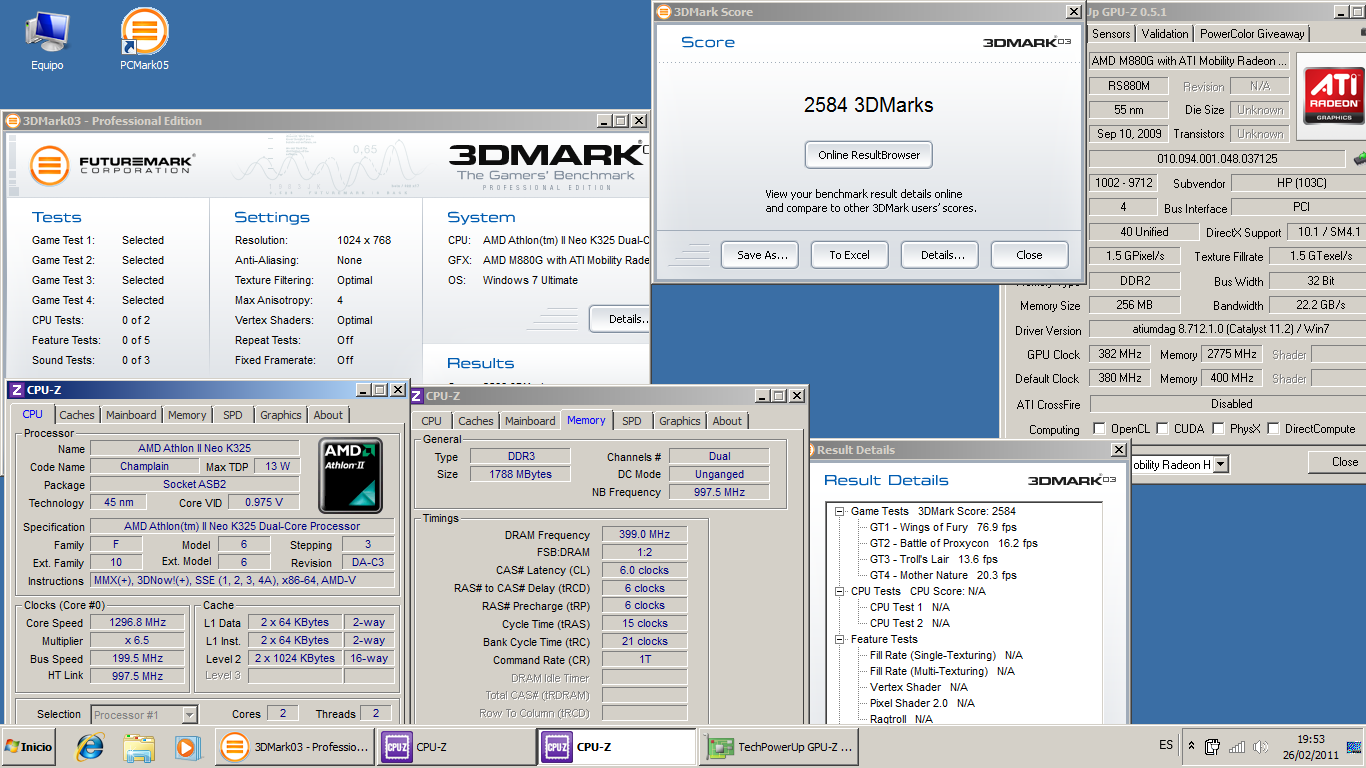
Task: Open the Processor #1 selection dropdown
Action: click(x=189, y=714)
